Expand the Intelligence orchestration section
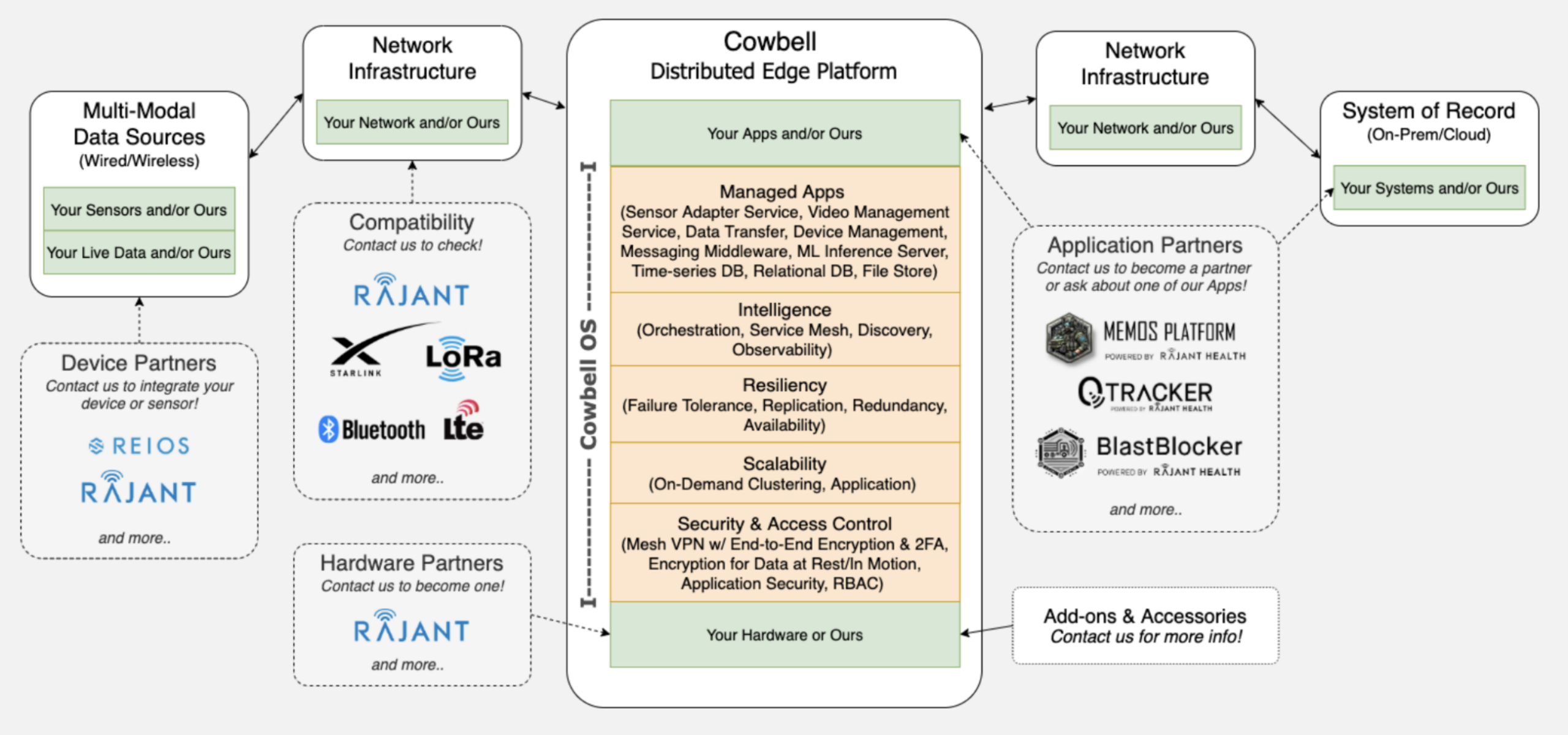Image resolution: width=1568 pixels, height=735 pixels. tap(784, 330)
